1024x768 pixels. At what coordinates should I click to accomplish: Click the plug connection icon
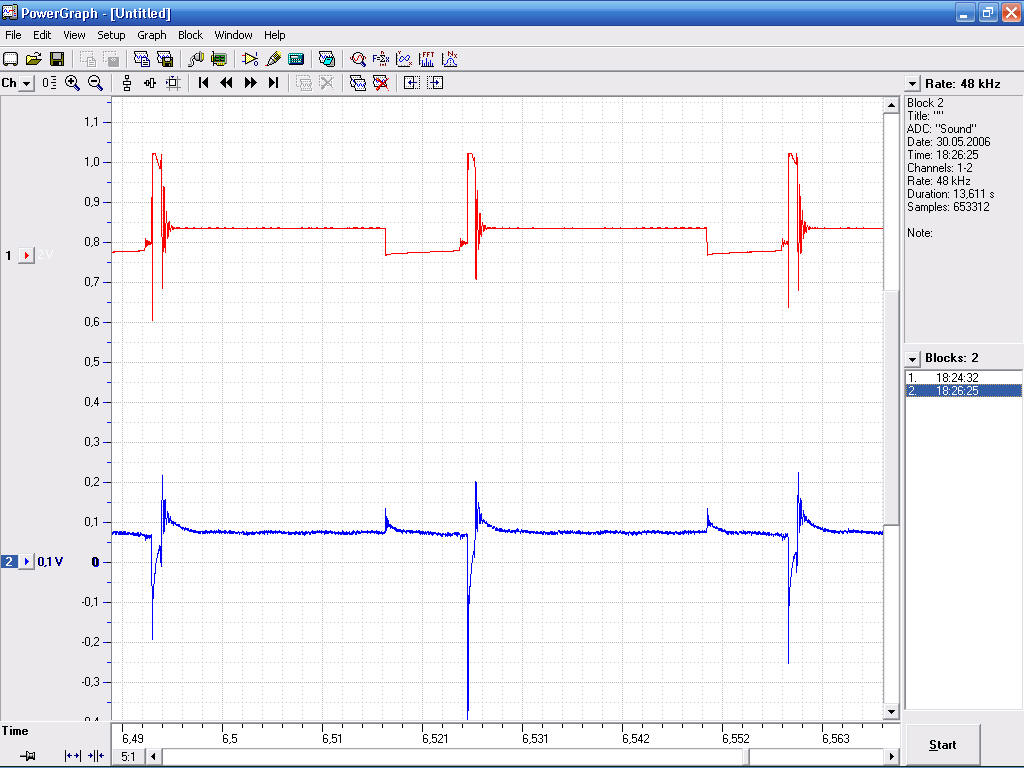click(196, 59)
